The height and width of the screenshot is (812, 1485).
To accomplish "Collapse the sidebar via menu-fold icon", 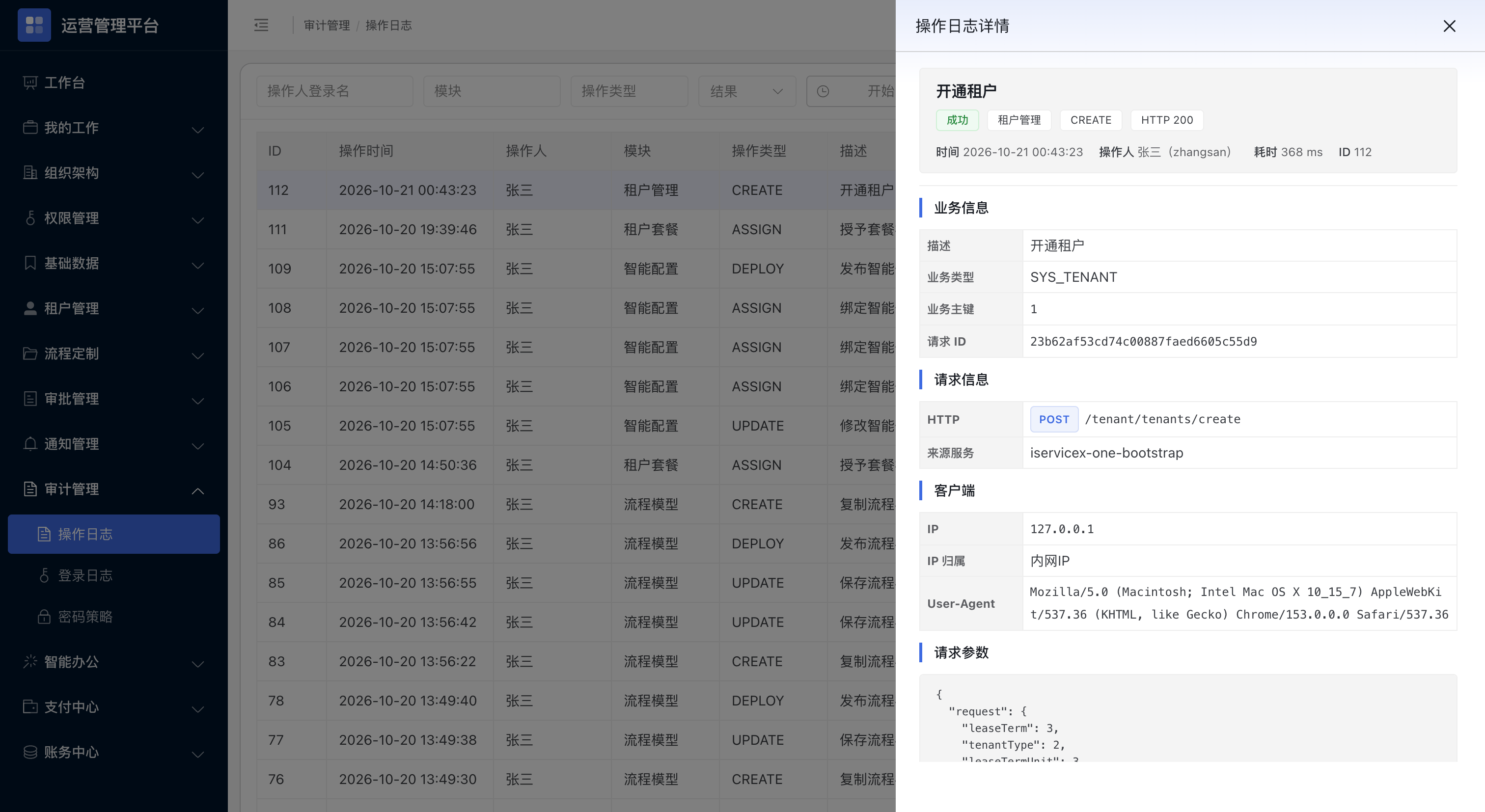I will coord(261,26).
